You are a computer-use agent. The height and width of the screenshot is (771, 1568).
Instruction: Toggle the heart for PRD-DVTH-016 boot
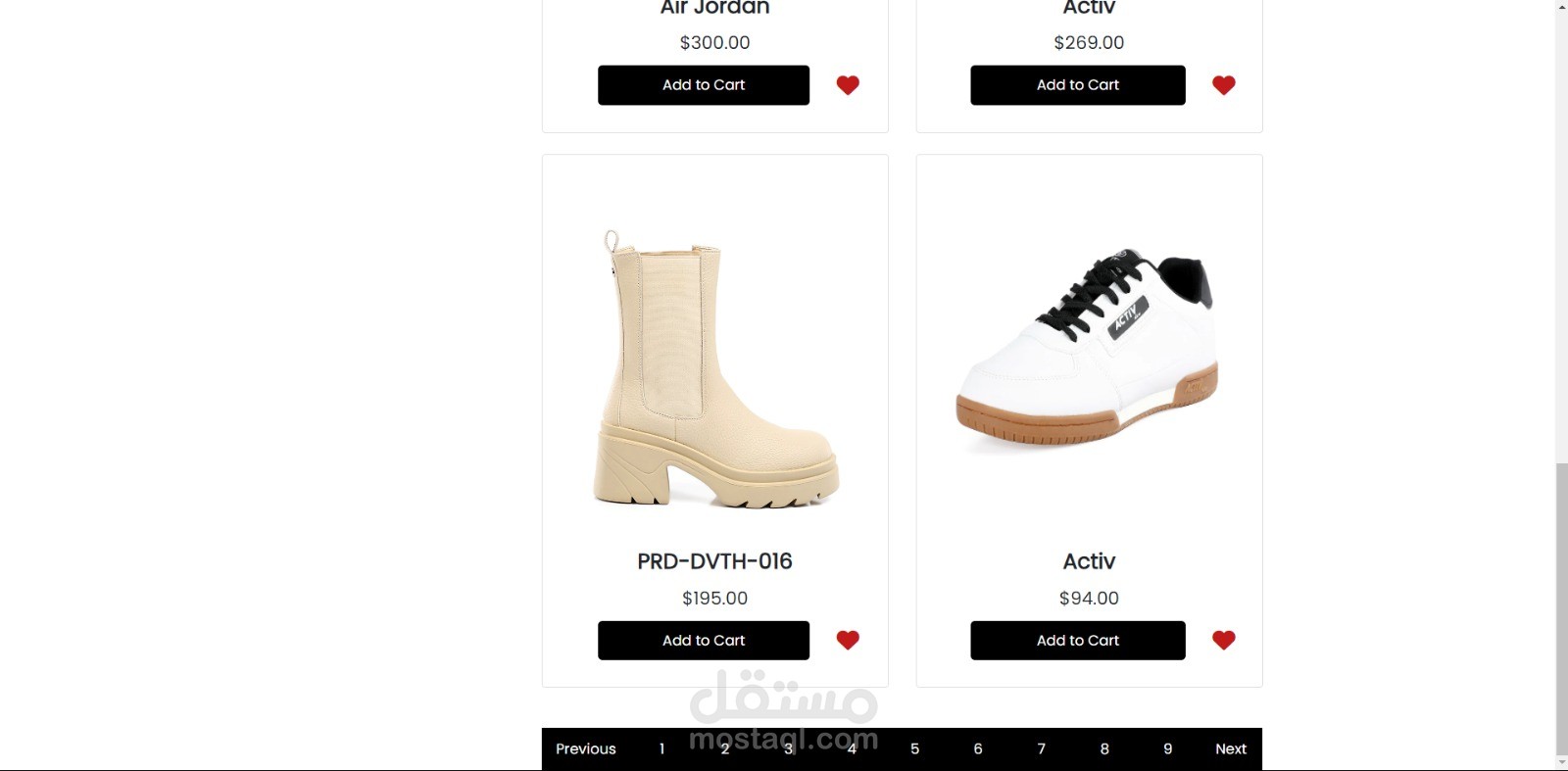point(848,640)
